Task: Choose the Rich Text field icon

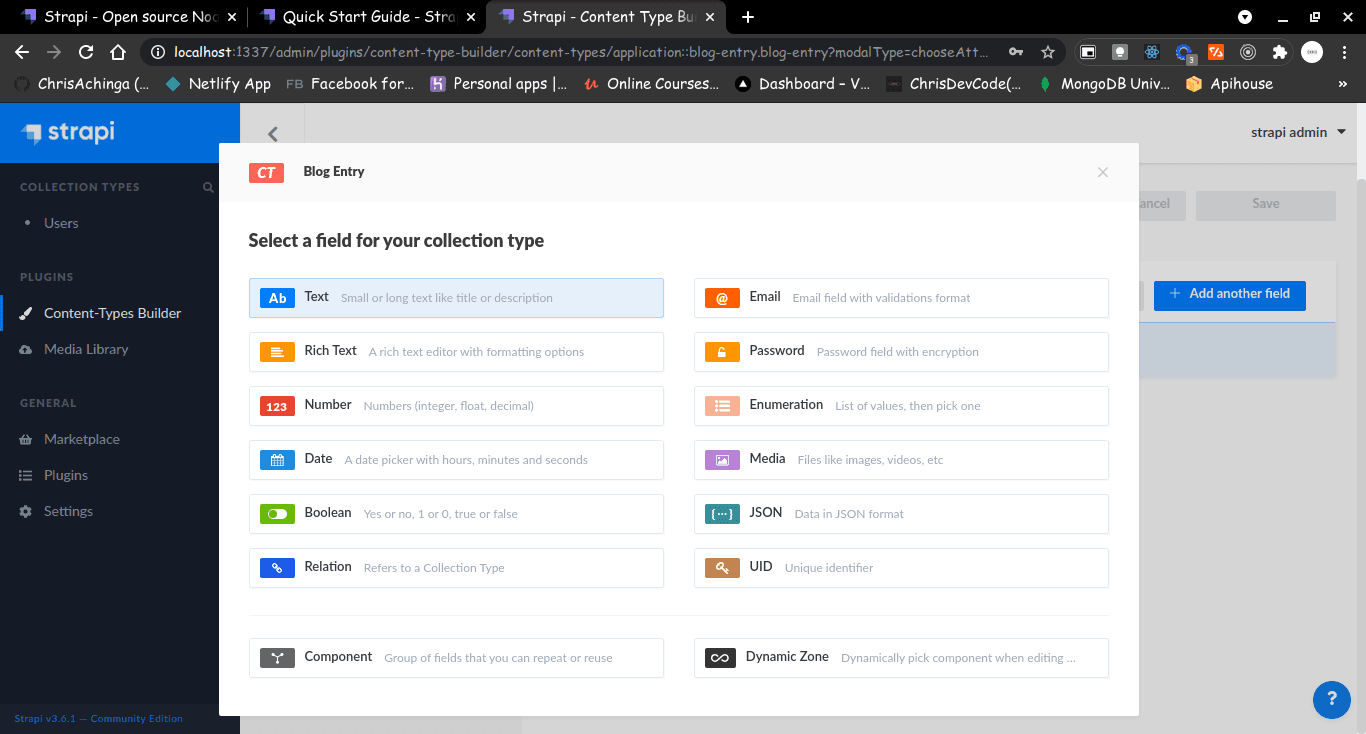Action: [277, 352]
